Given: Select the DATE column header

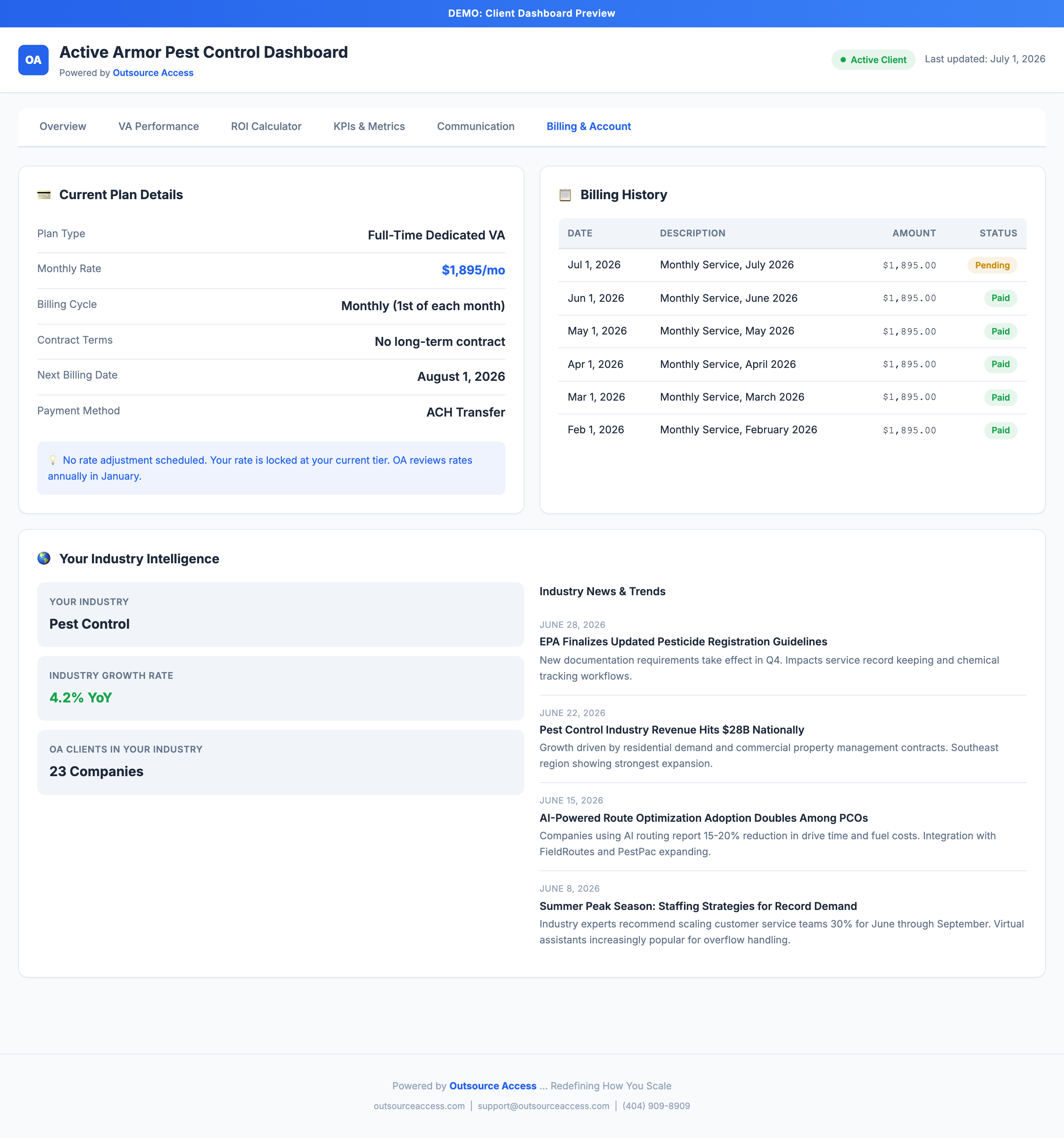Looking at the screenshot, I should pyautogui.click(x=580, y=233).
